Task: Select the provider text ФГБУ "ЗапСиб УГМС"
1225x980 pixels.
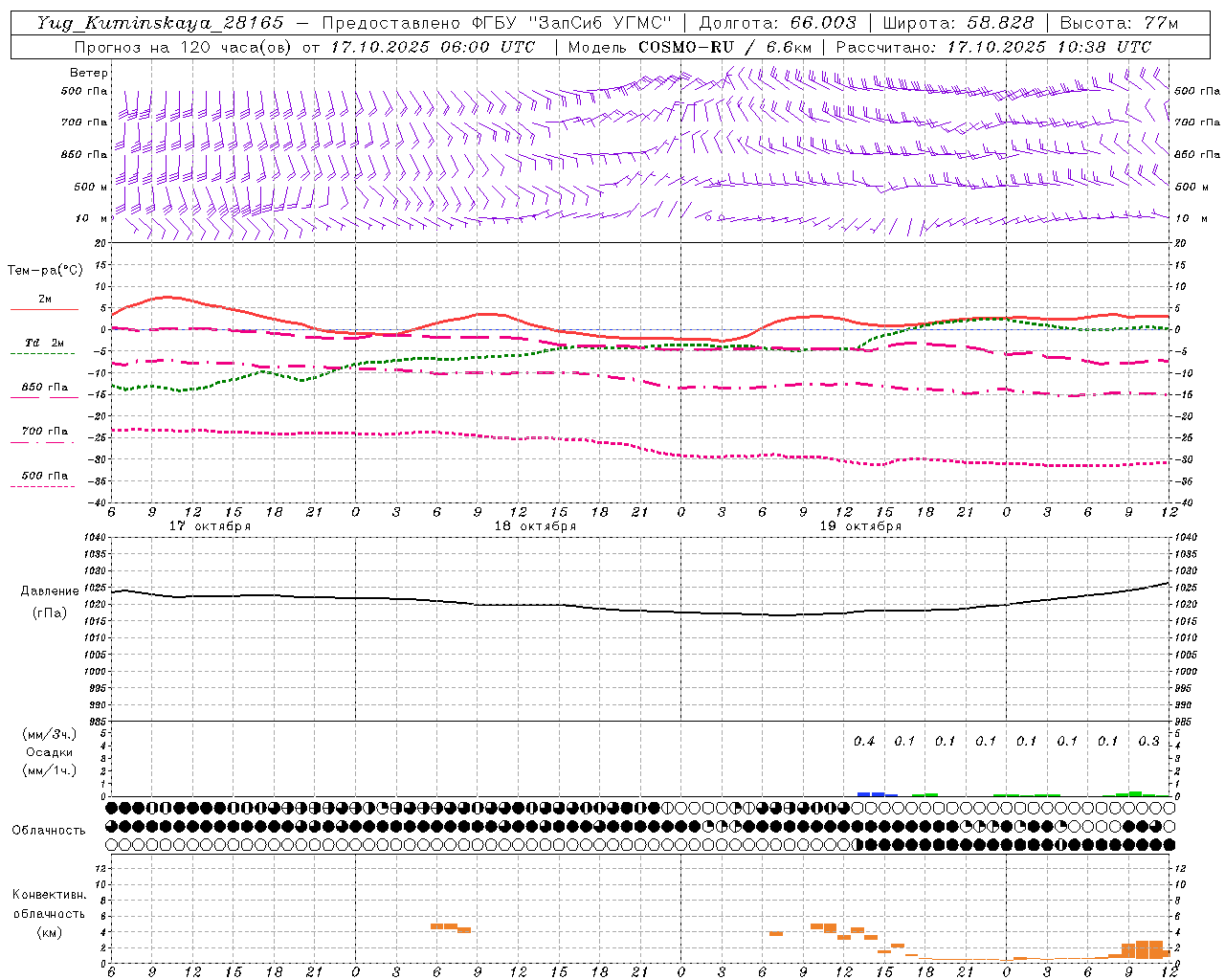Action: tap(572, 23)
